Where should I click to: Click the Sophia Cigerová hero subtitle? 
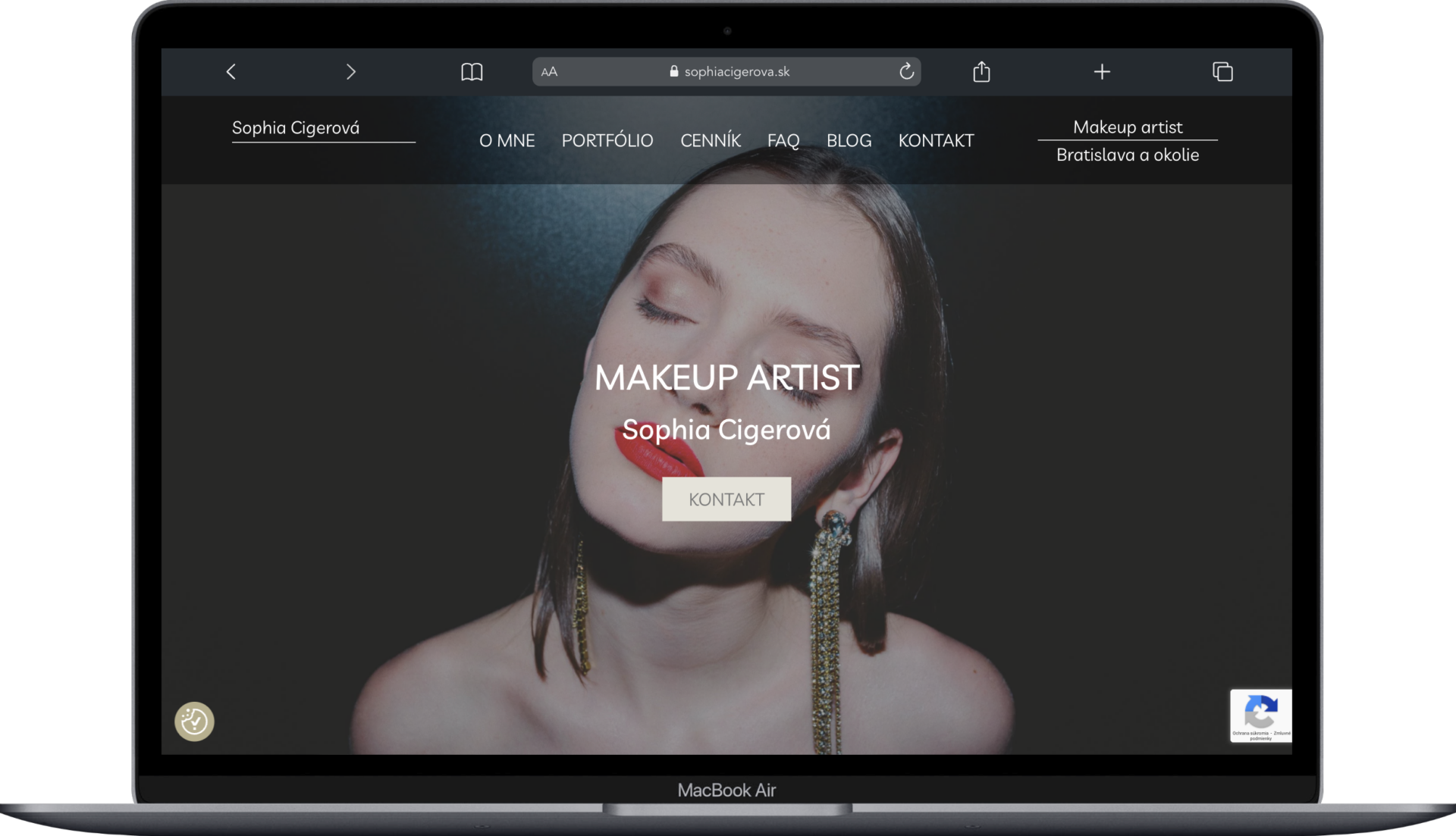pos(726,430)
